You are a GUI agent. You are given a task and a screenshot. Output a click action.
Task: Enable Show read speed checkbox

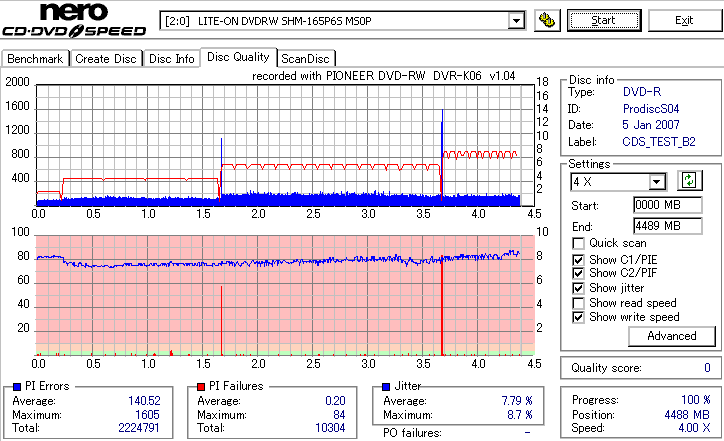(x=578, y=303)
